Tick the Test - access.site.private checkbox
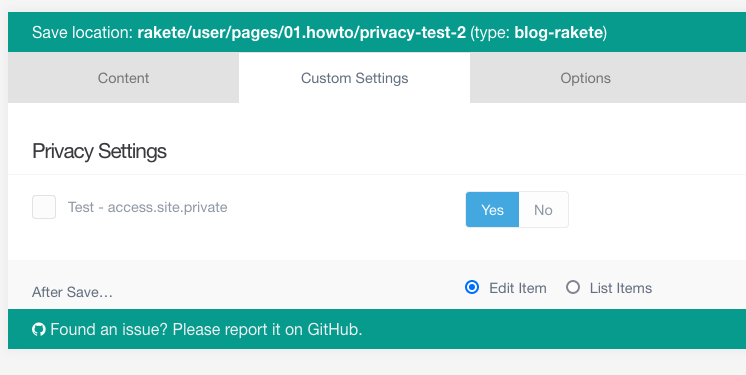Viewport: 746px width, 375px height. tap(44, 207)
